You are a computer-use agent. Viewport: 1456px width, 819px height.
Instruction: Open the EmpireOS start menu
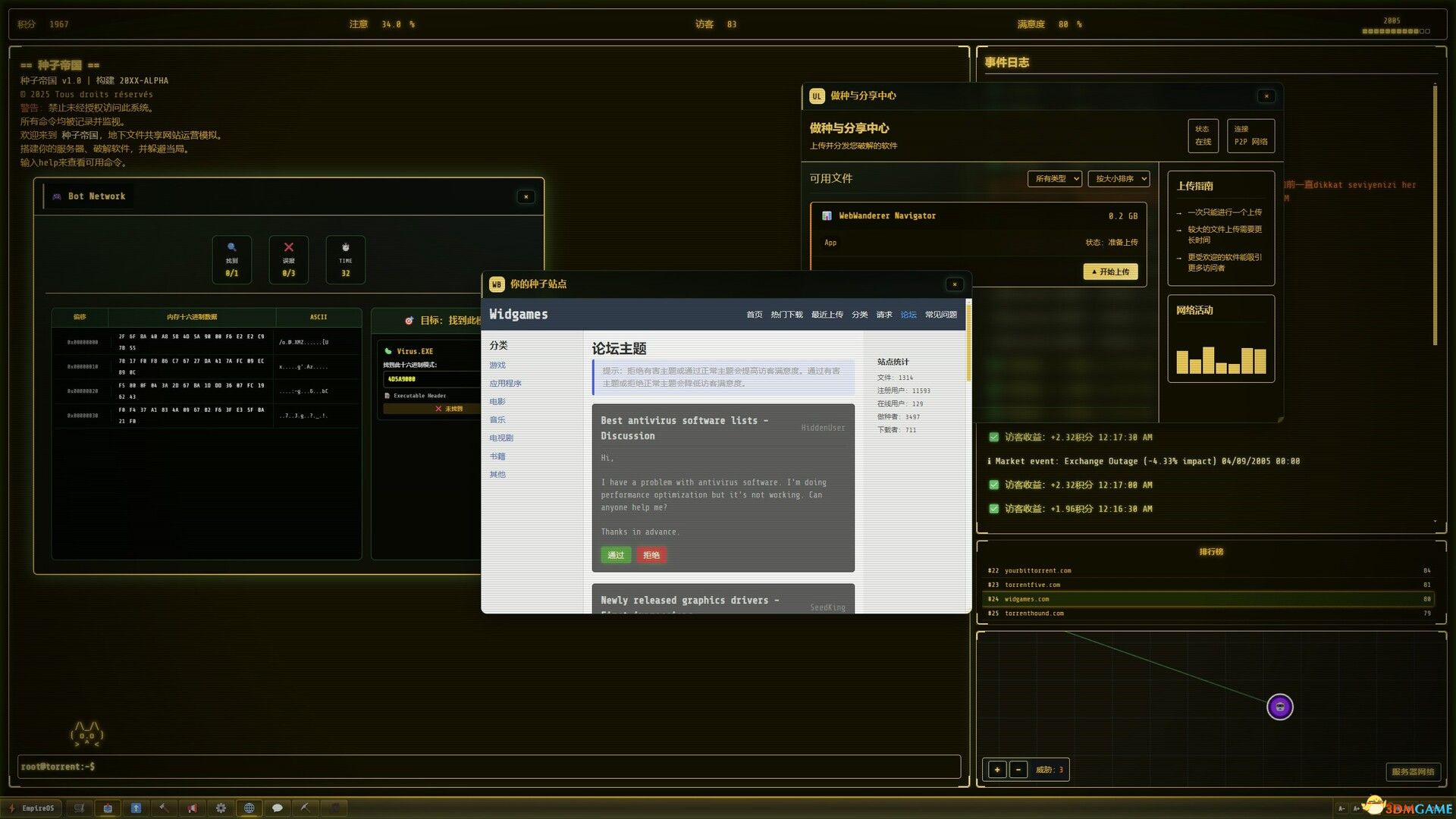click(x=32, y=808)
